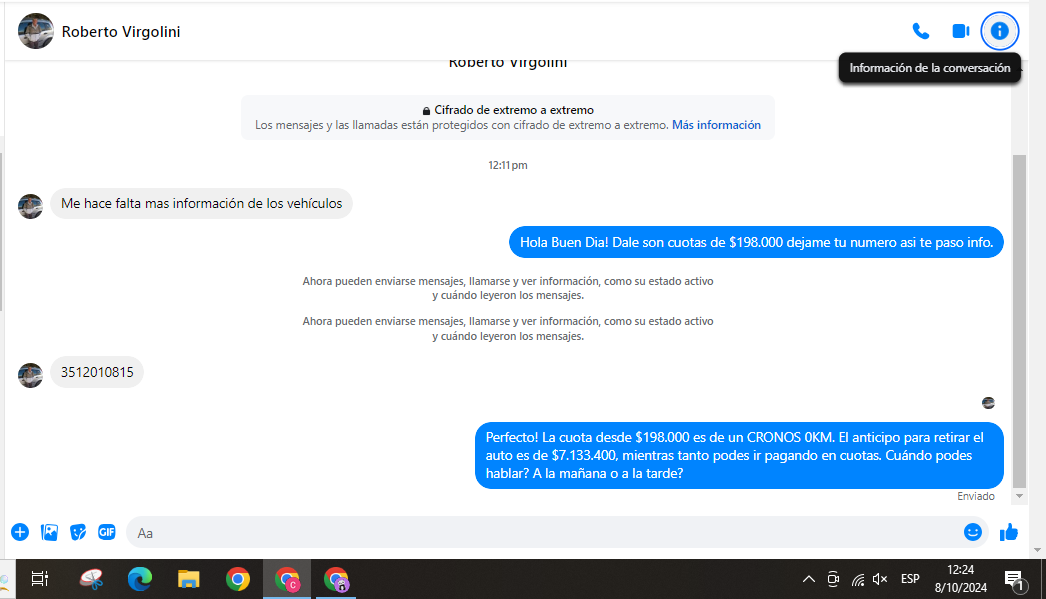Screen dimensions: 1046x599
Task: Open the clock showing 12:24 8/10/2024
Action: coord(961,579)
